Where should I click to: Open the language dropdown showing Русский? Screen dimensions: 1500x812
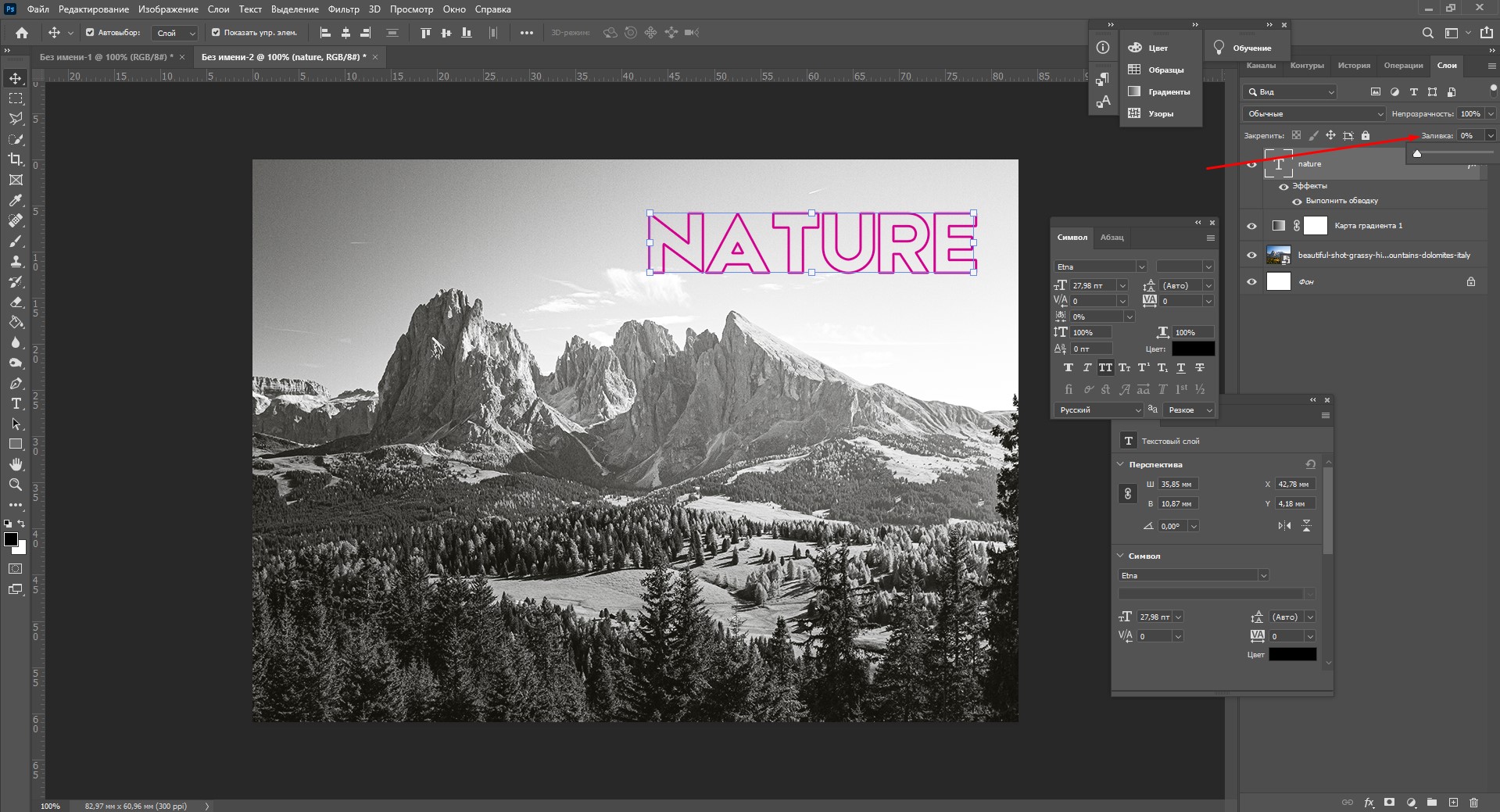click(x=1098, y=410)
